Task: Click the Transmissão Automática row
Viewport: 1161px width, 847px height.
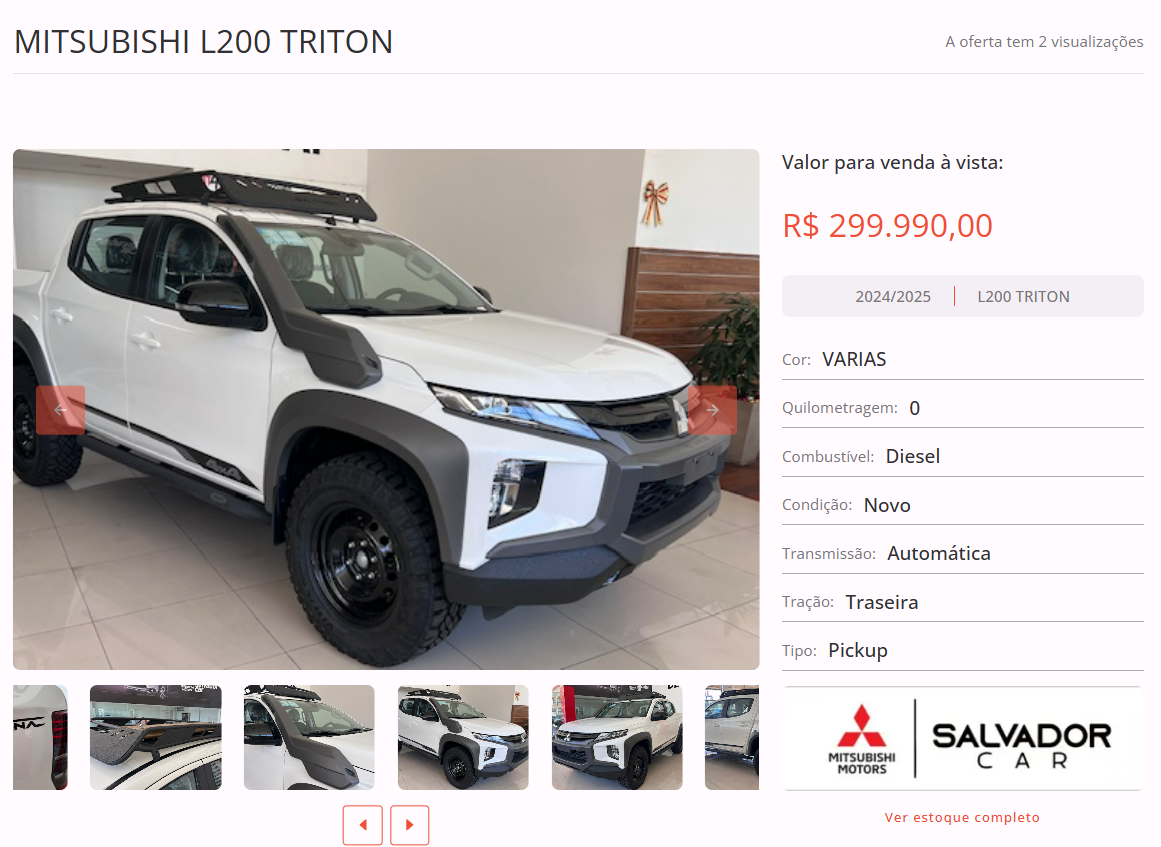Action: (963, 553)
